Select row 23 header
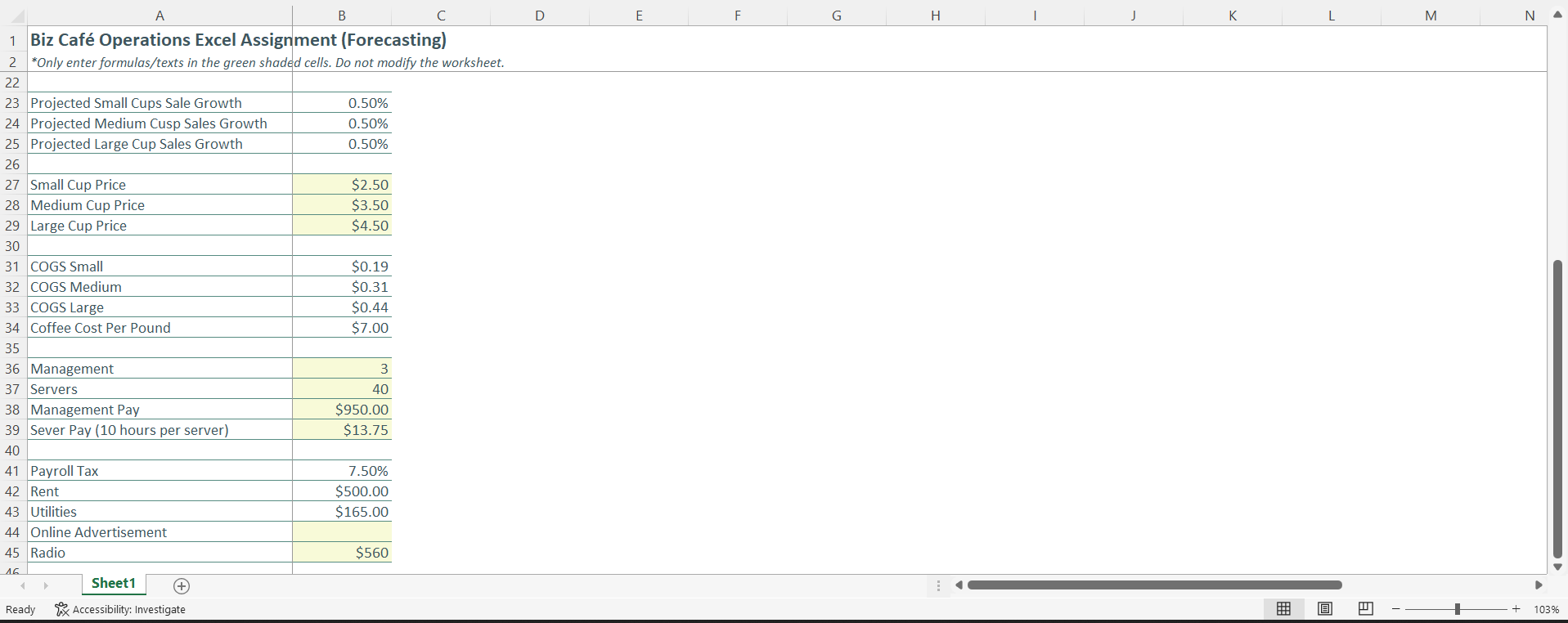The height and width of the screenshot is (623, 1568). (x=13, y=103)
